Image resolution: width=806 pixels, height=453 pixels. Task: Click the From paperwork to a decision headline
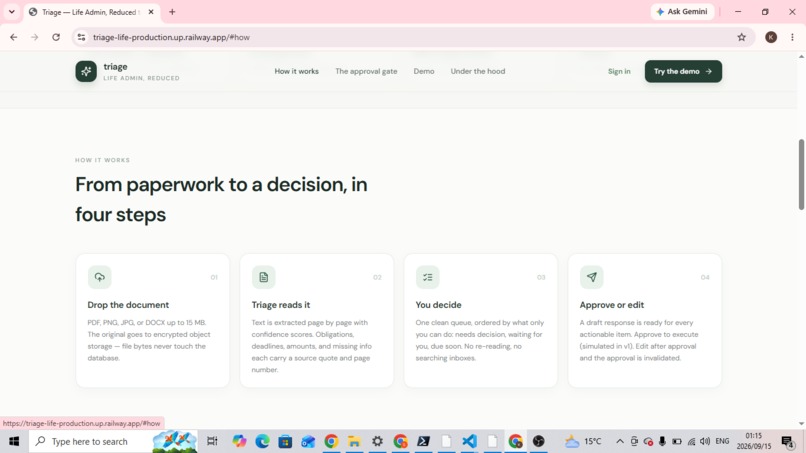pyautogui.click(x=221, y=200)
